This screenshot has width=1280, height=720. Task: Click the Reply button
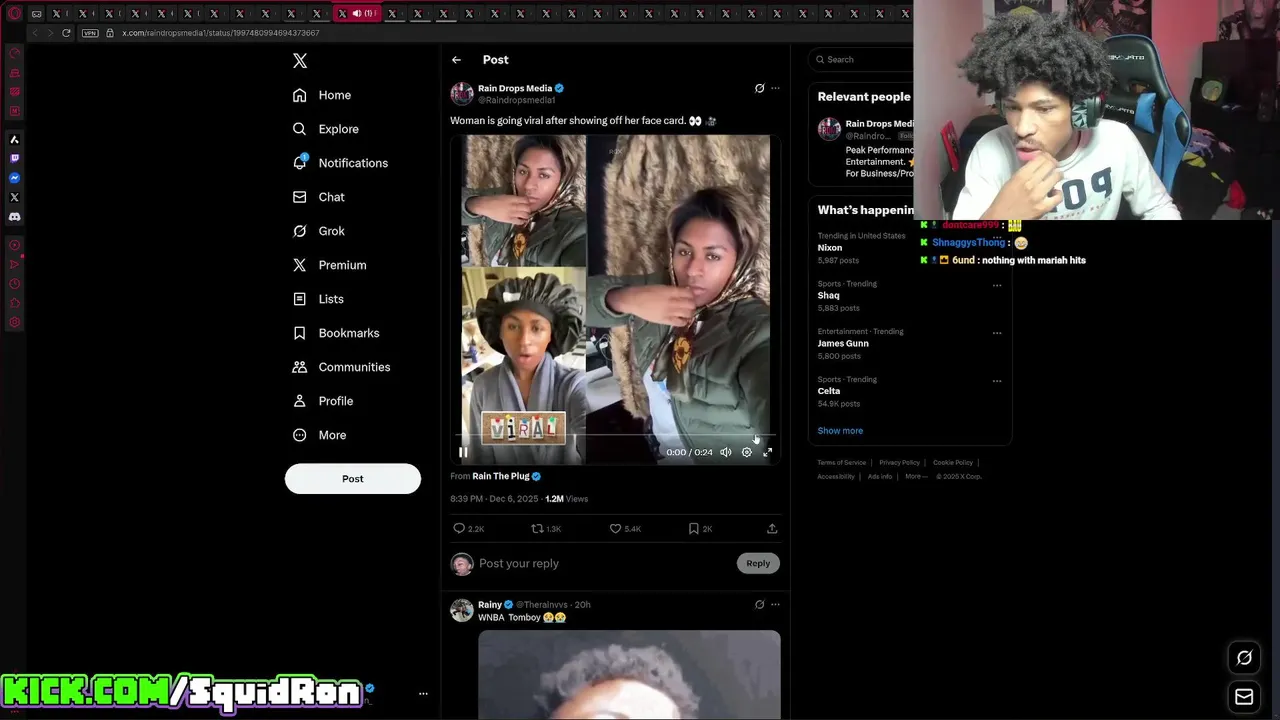click(x=758, y=563)
